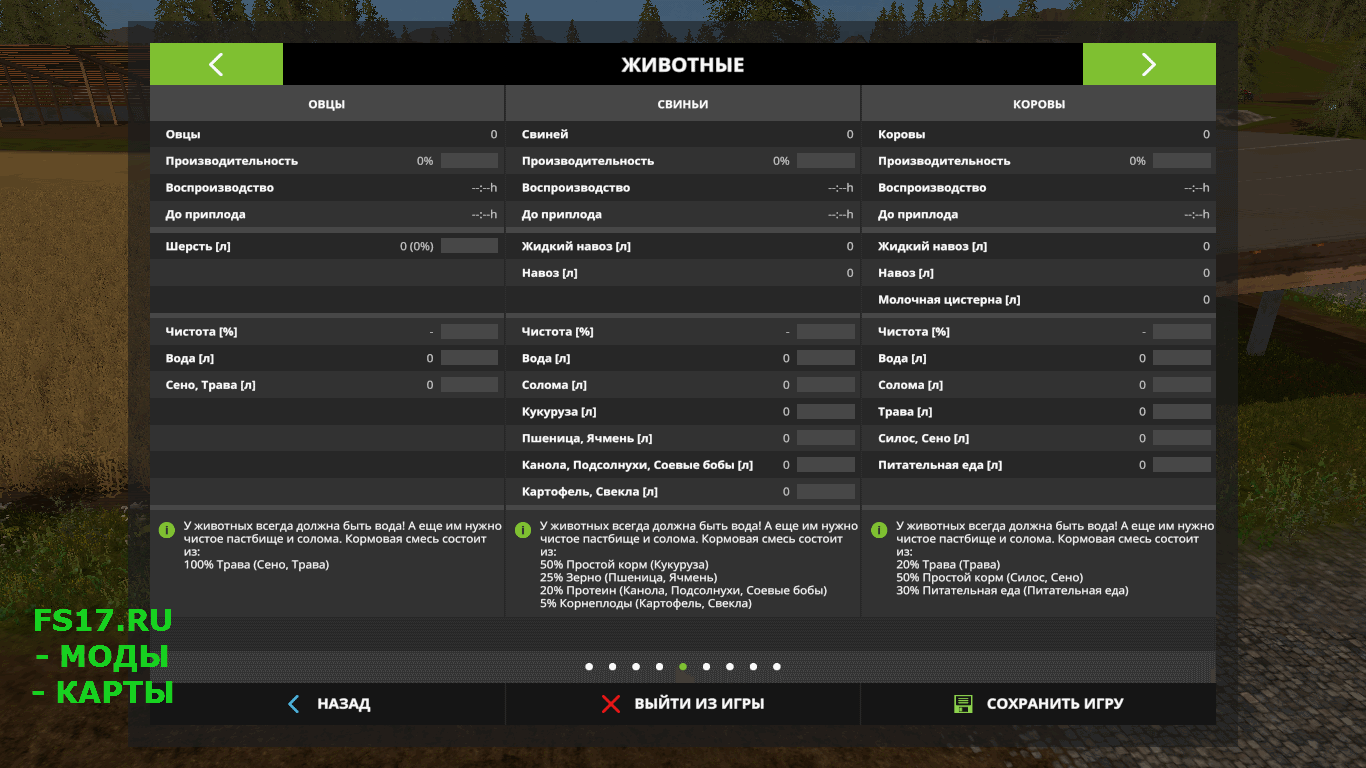Go to next page with right arrow
Viewport: 1366px width, 768px height.
pos(1149,64)
